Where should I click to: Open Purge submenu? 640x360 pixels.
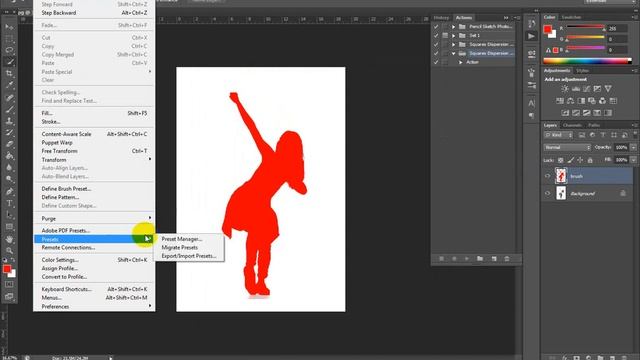(94, 218)
